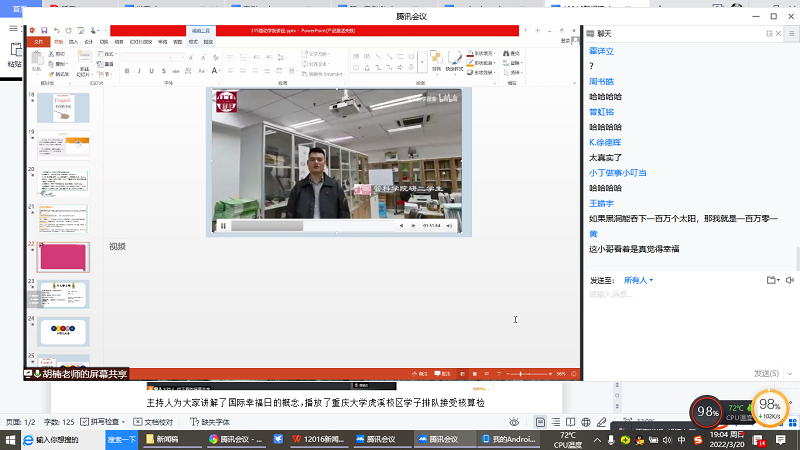Select slide 19 thumbnail
The height and width of the screenshot is (450, 800).
point(63,145)
